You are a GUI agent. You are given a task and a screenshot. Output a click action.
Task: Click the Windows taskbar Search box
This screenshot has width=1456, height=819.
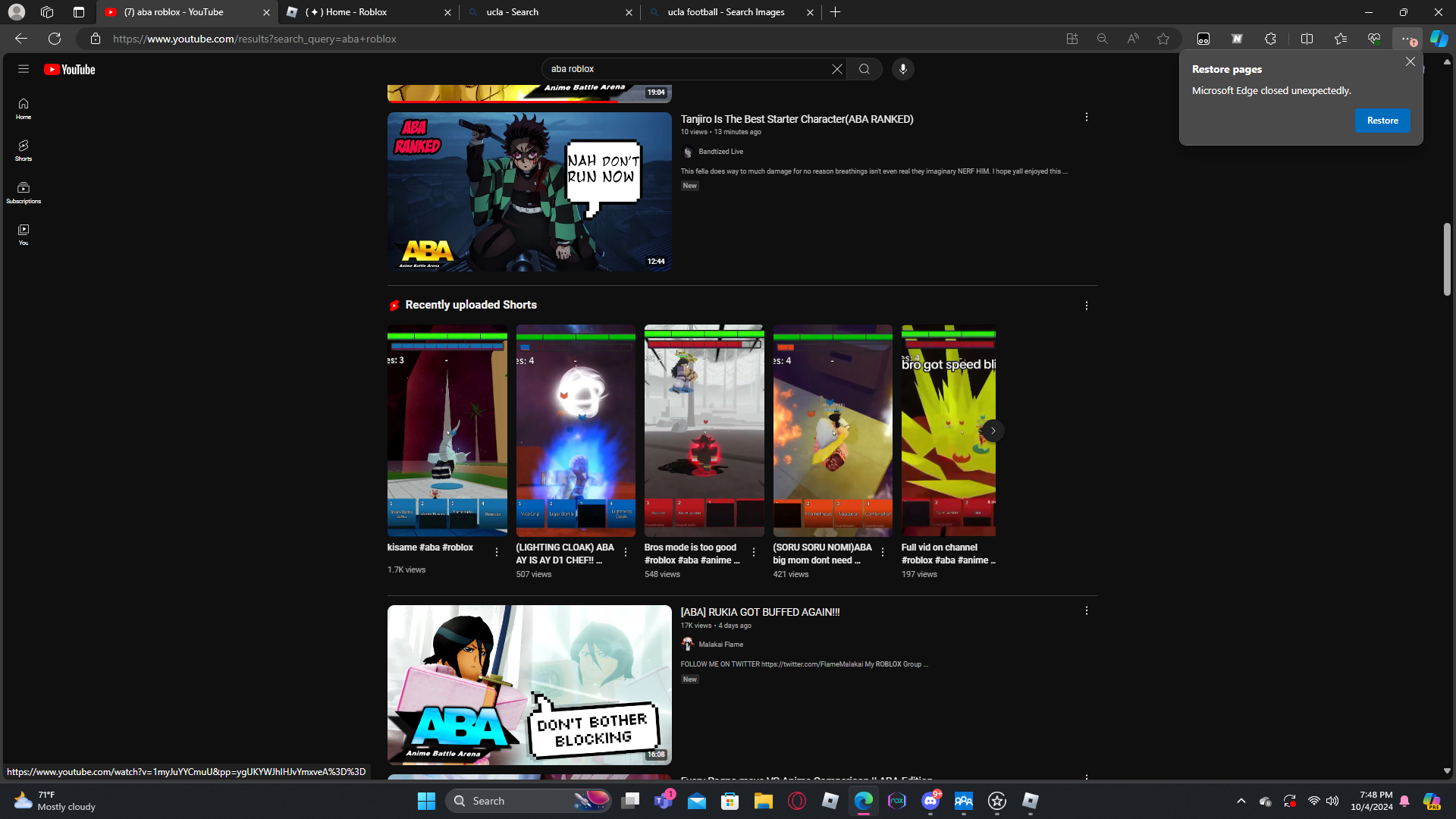coord(529,801)
